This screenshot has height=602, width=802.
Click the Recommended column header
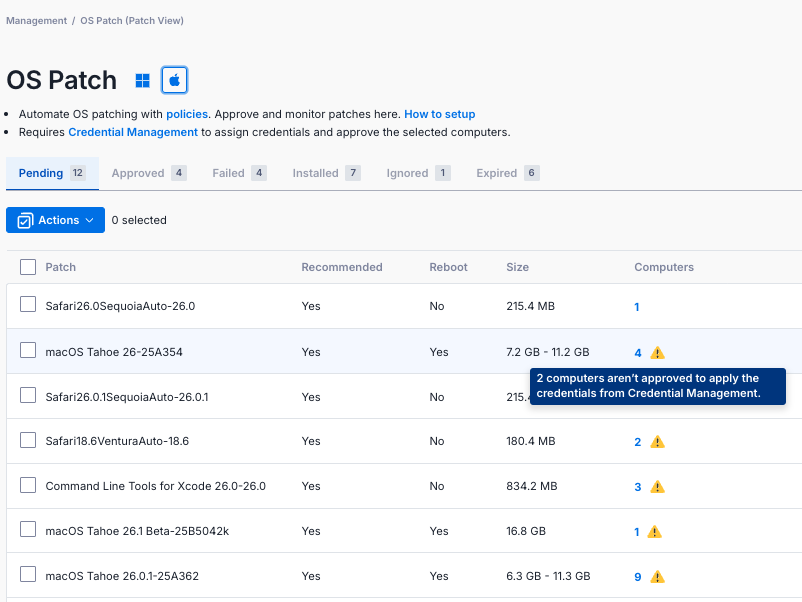342,267
